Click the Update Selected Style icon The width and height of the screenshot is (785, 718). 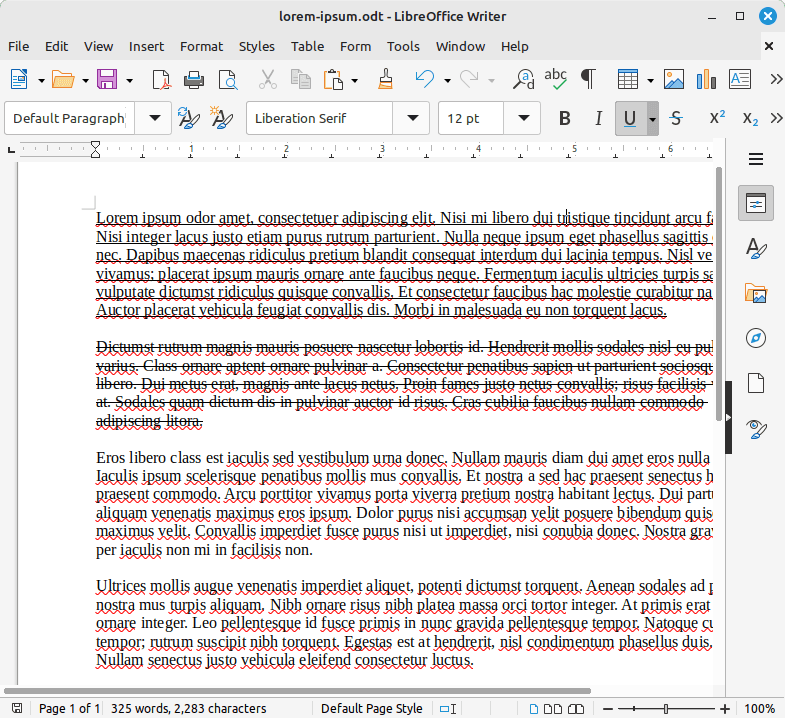(x=189, y=118)
